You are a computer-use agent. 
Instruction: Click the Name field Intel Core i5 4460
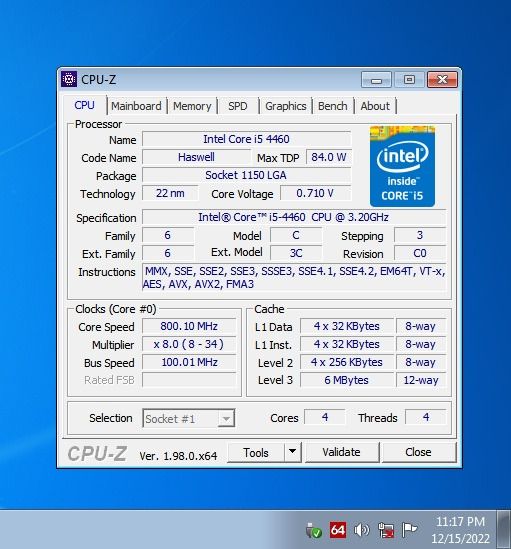click(x=246, y=139)
